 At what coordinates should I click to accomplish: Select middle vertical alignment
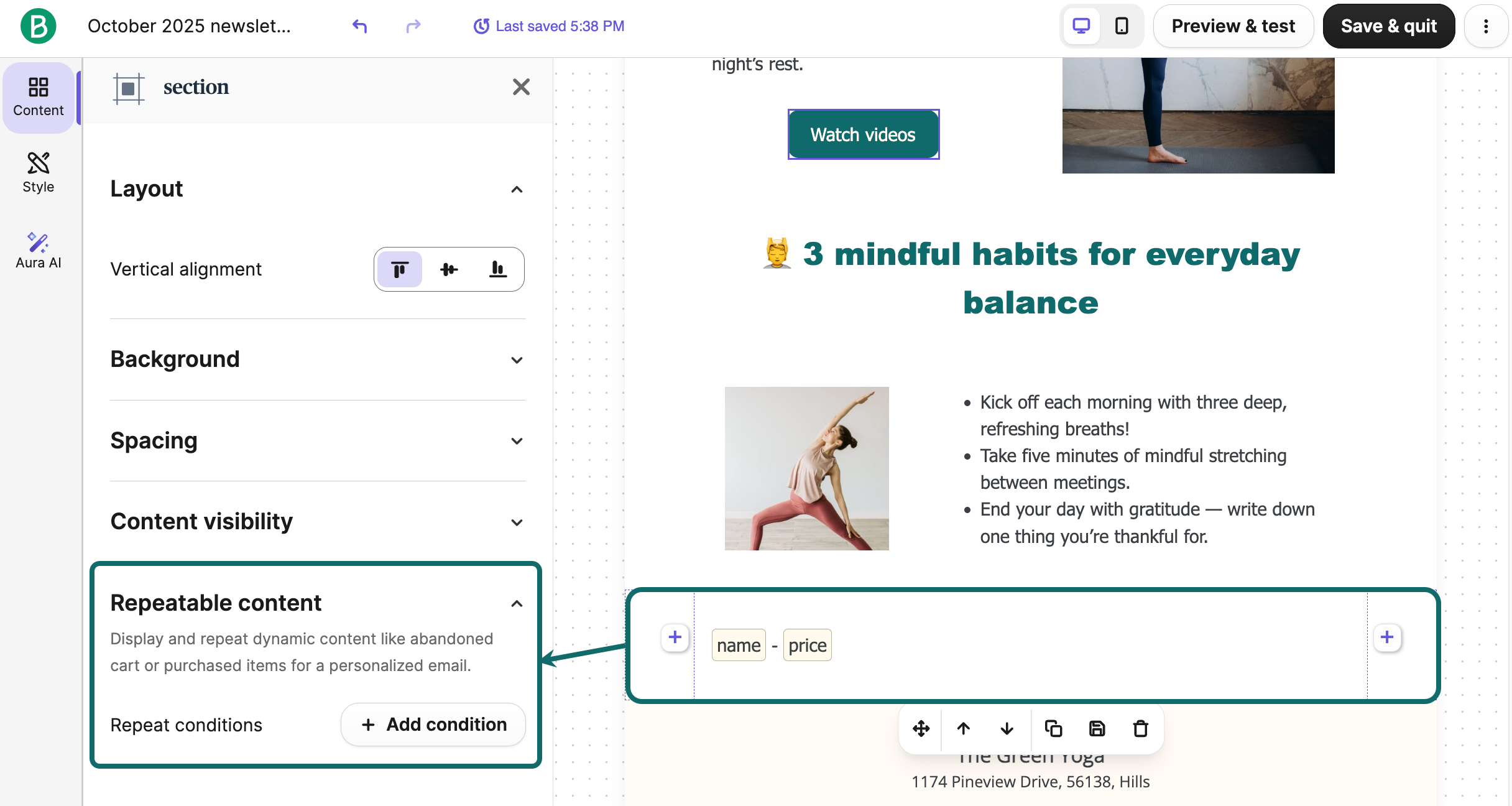[449, 269]
